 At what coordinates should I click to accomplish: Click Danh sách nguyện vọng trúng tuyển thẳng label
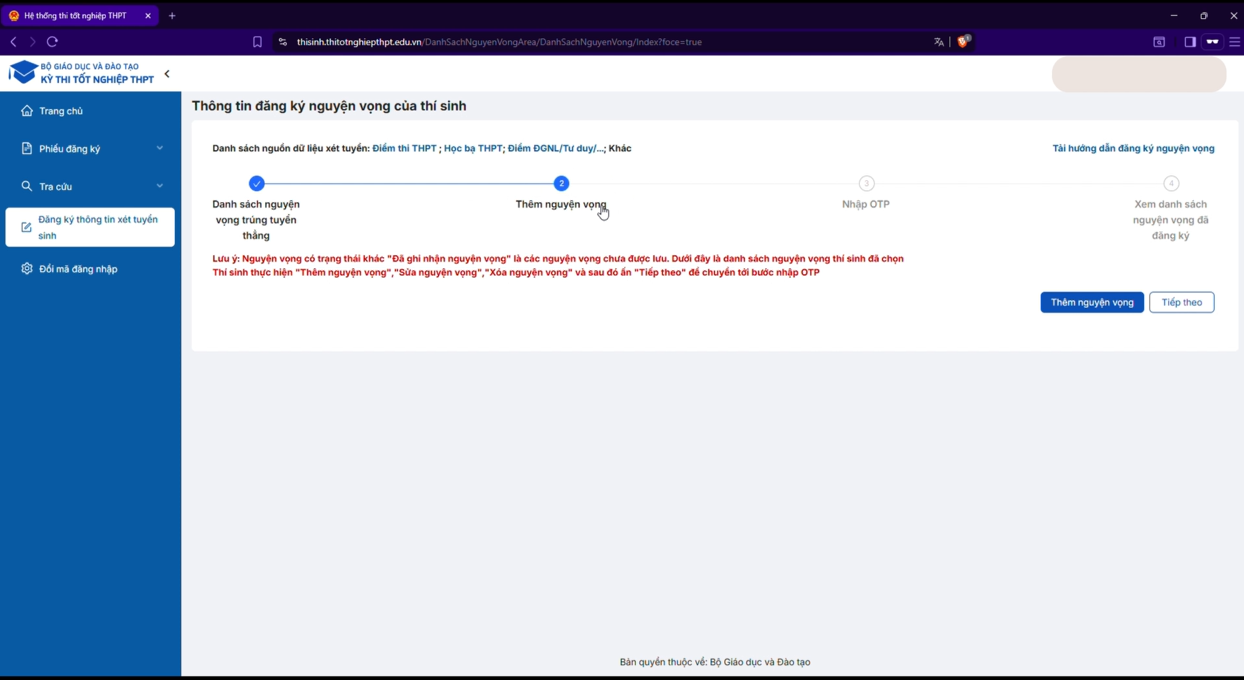(256, 220)
